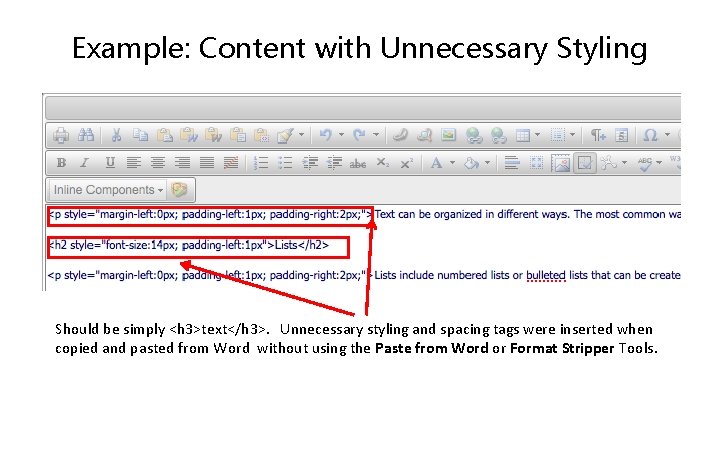Toggle Superscript formatting
Screen dimensions: 720x450
(x=406, y=163)
